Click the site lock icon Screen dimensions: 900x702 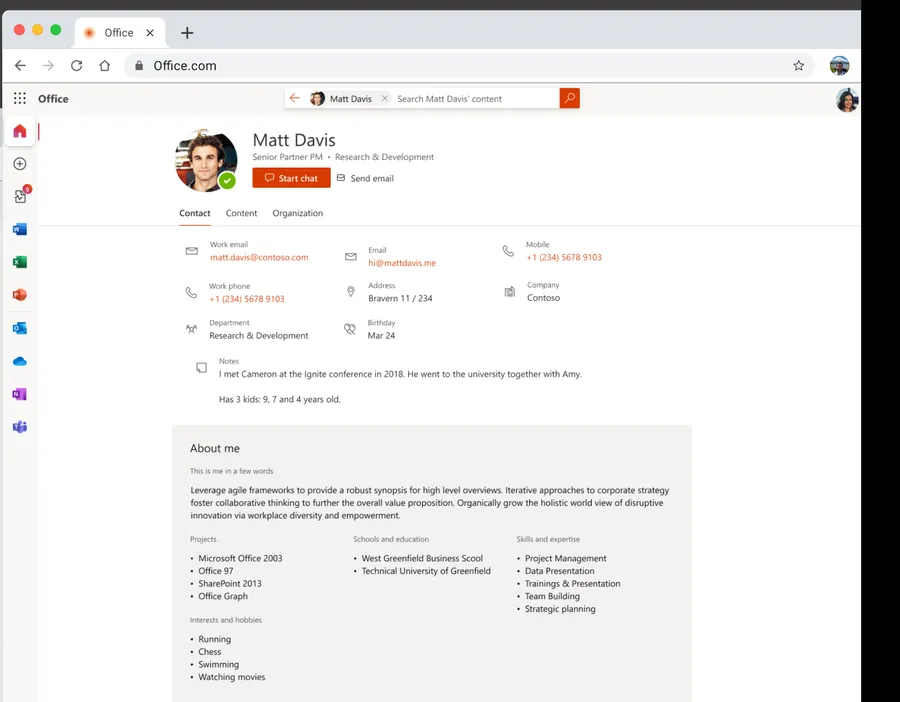[x=139, y=65]
